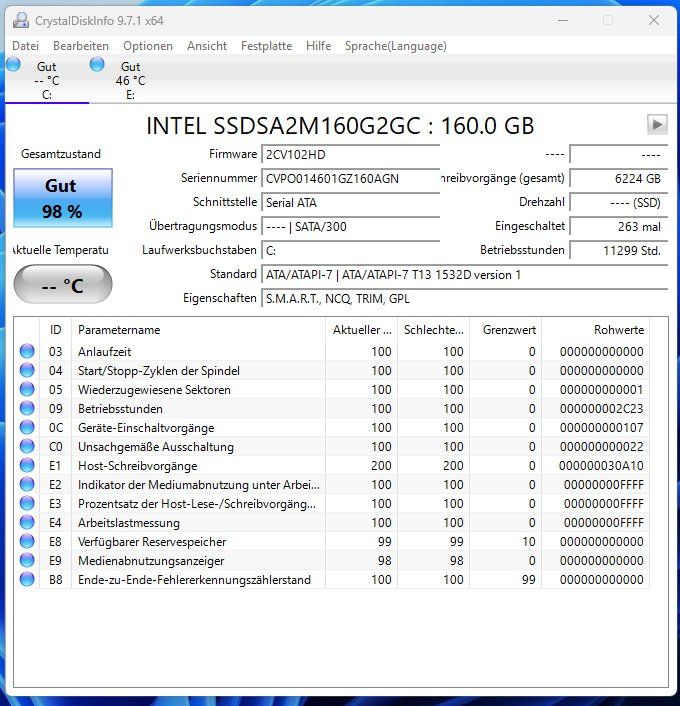Screen dimensions: 680x706
Task: Click status orb of Anlaufzeit row
Action: click(27, 351)
